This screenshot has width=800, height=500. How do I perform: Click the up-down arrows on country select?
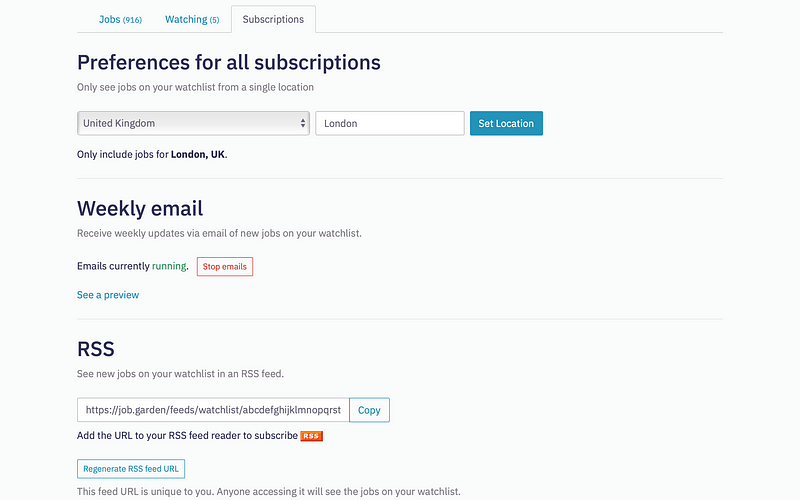click(303, 123)
